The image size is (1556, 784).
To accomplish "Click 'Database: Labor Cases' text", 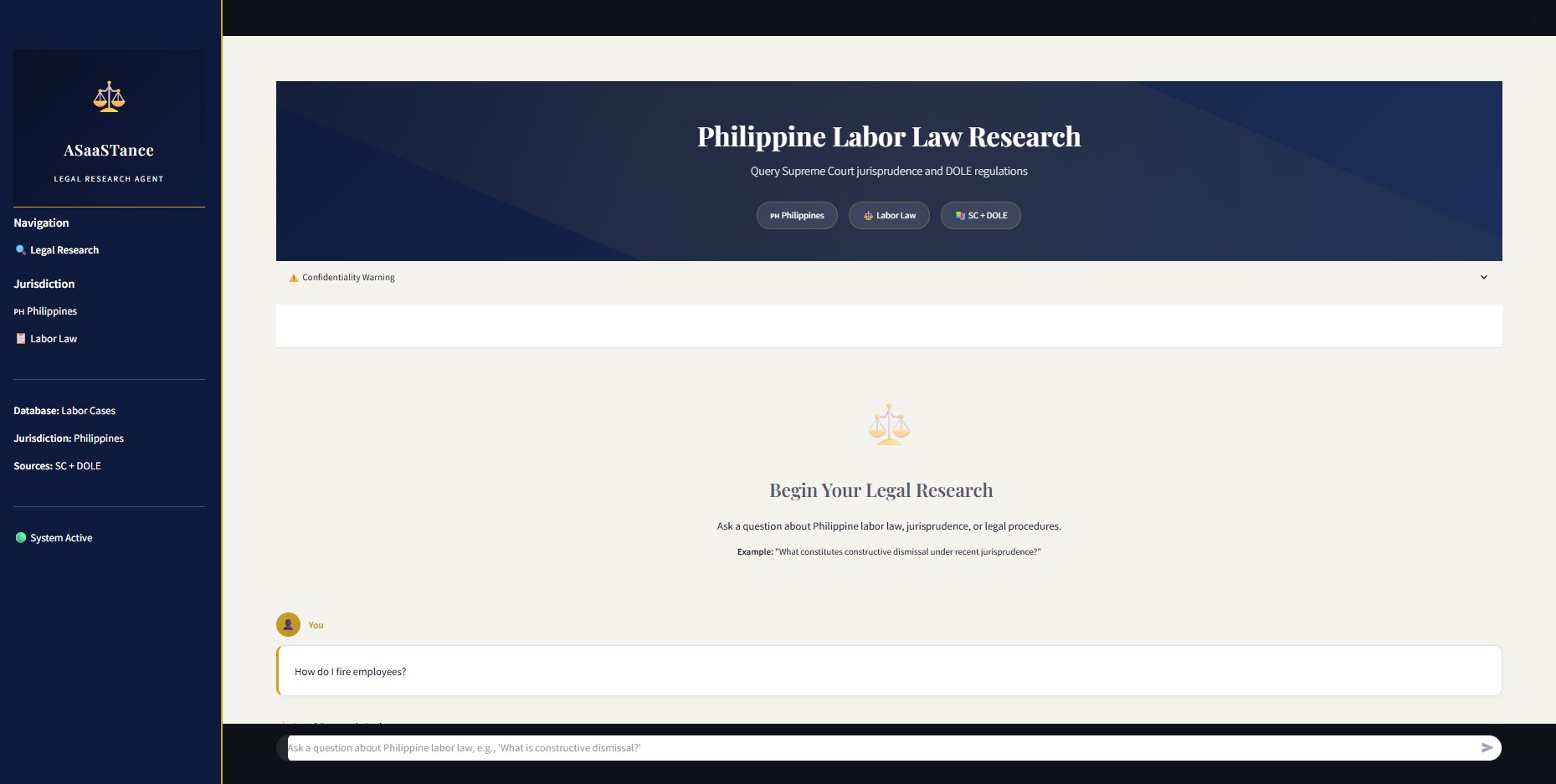I will 64,411.
